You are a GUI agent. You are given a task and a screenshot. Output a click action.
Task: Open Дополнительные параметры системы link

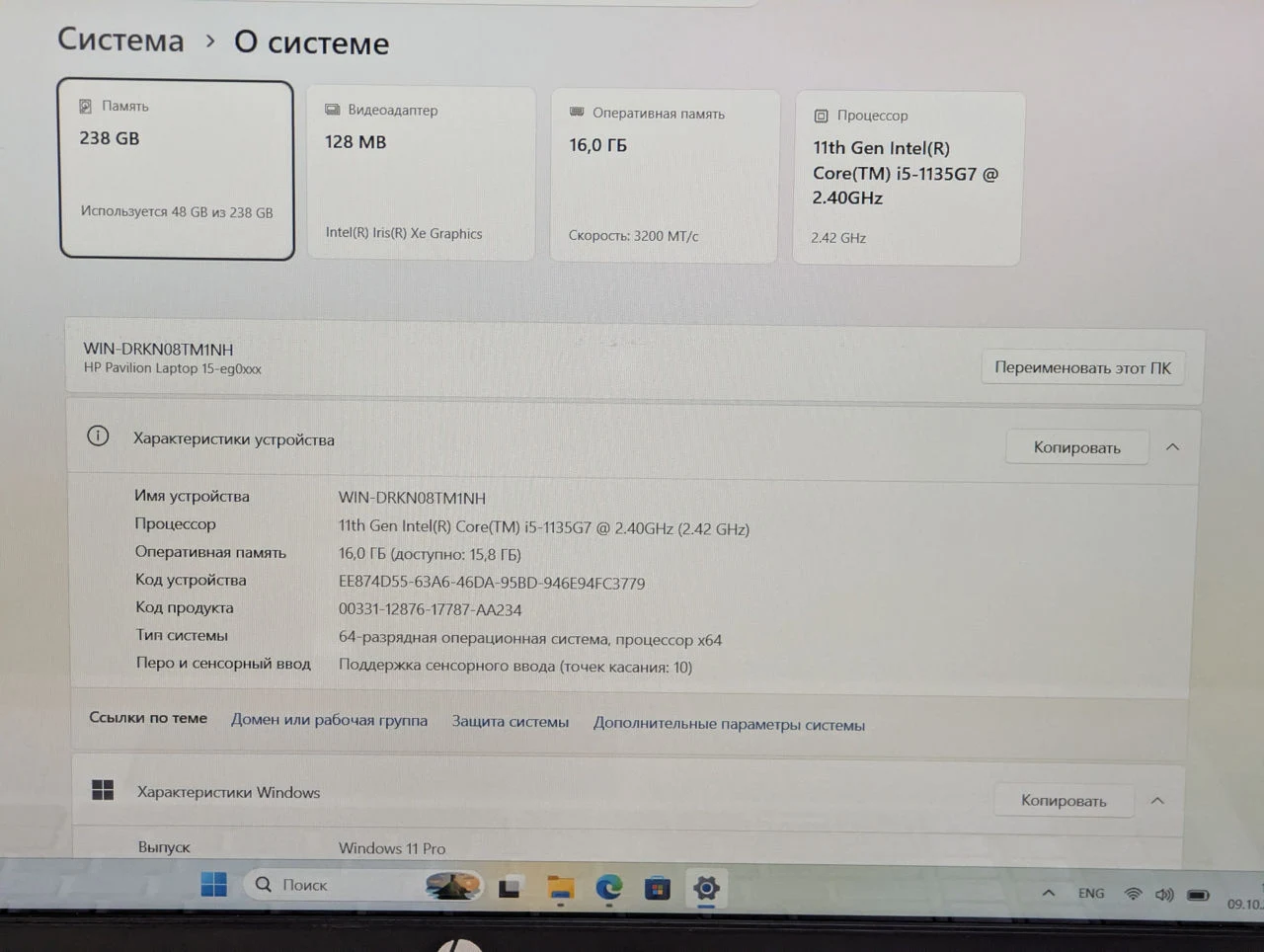(729, 724)
